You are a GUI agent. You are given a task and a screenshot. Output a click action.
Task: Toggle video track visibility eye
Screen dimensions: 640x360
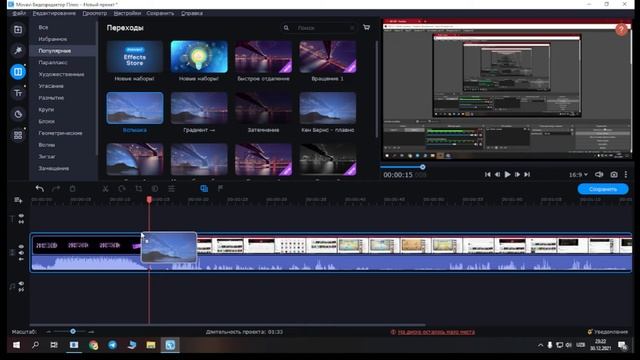coord(21,247)
